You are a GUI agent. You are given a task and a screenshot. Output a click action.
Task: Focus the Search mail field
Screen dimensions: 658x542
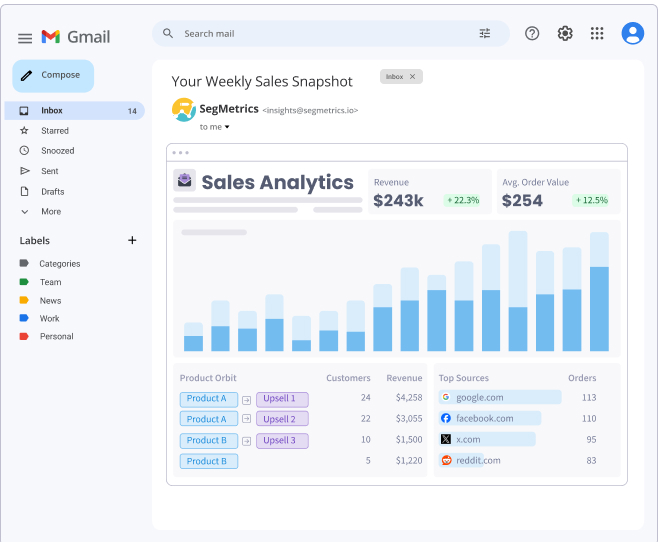[331, 34]
